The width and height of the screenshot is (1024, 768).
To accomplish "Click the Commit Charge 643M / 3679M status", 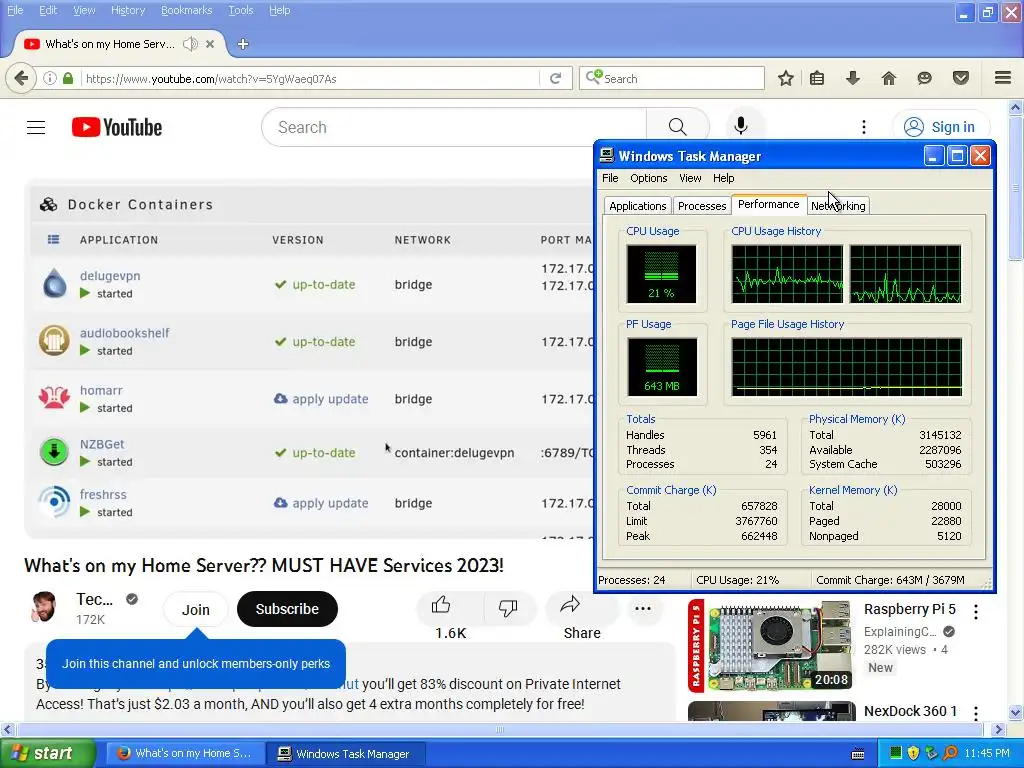I will pos(890,580).
